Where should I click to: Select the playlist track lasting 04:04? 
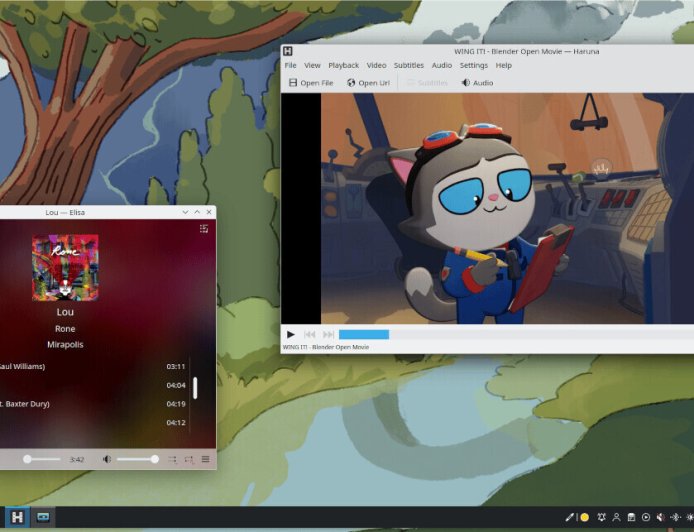(94, 385)
